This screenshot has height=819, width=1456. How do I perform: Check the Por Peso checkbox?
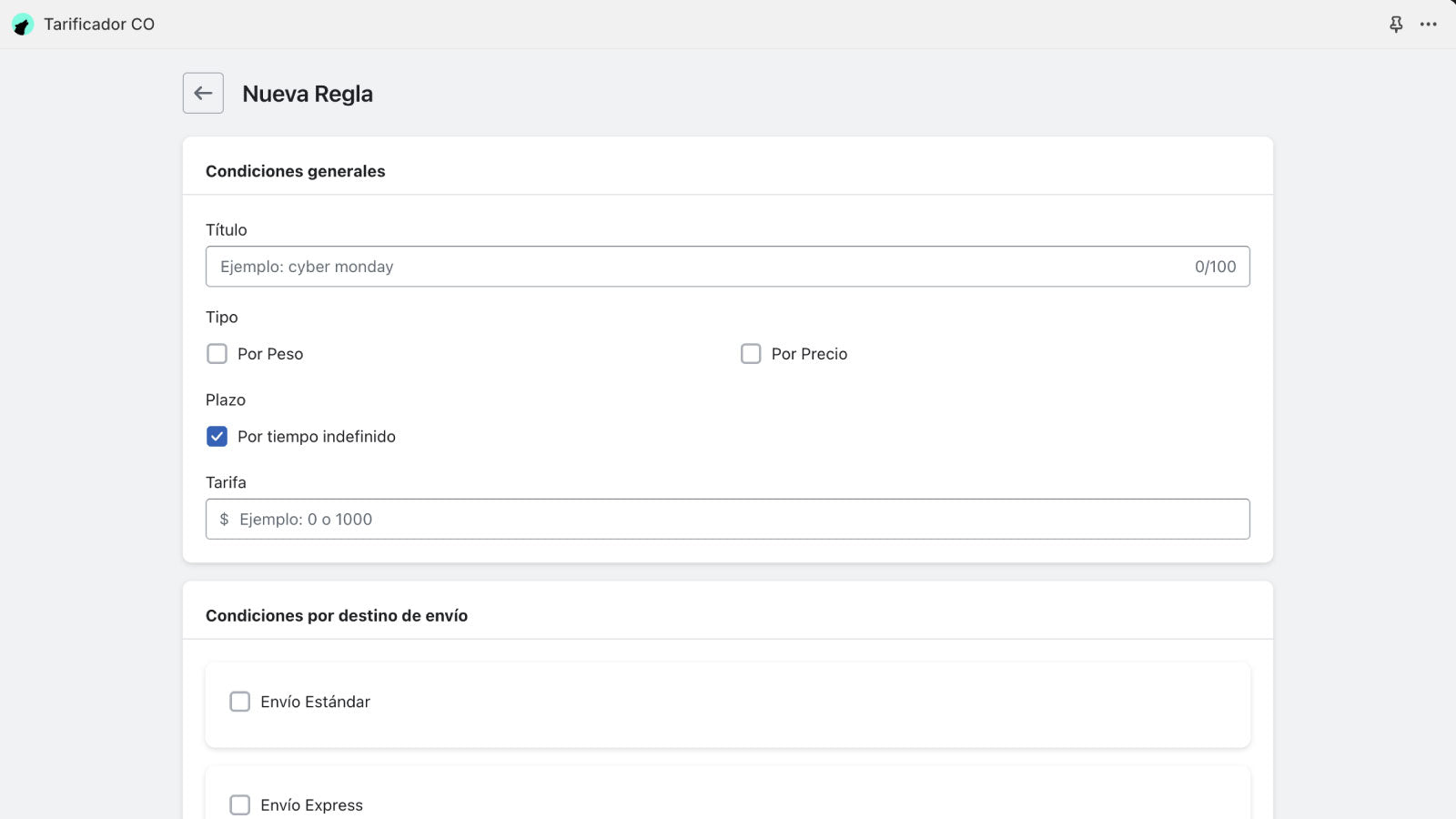(217, 354)
